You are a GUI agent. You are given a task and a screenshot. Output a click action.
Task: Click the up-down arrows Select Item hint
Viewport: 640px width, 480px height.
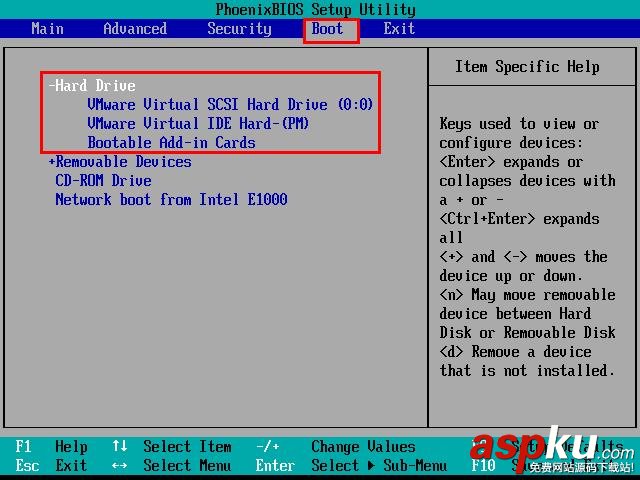tap(172, 447)
